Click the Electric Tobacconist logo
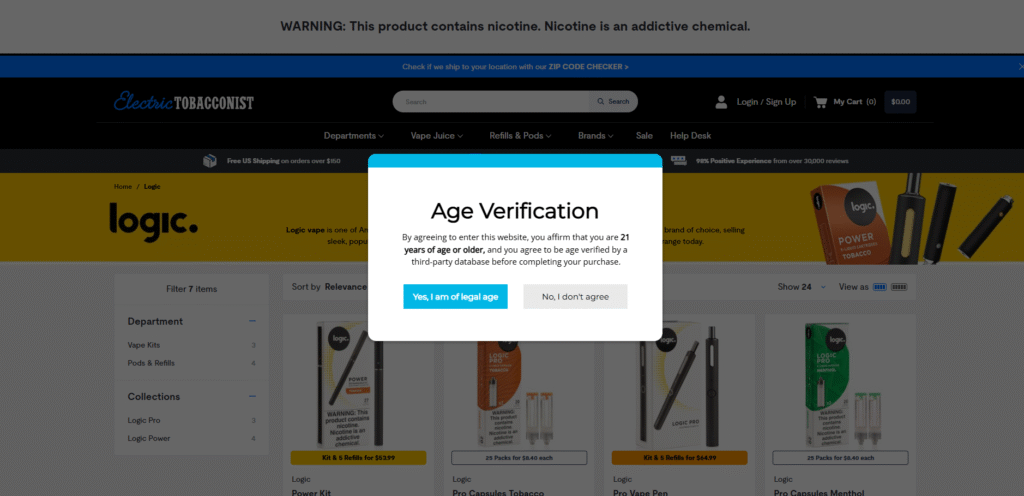 (184, 102)
